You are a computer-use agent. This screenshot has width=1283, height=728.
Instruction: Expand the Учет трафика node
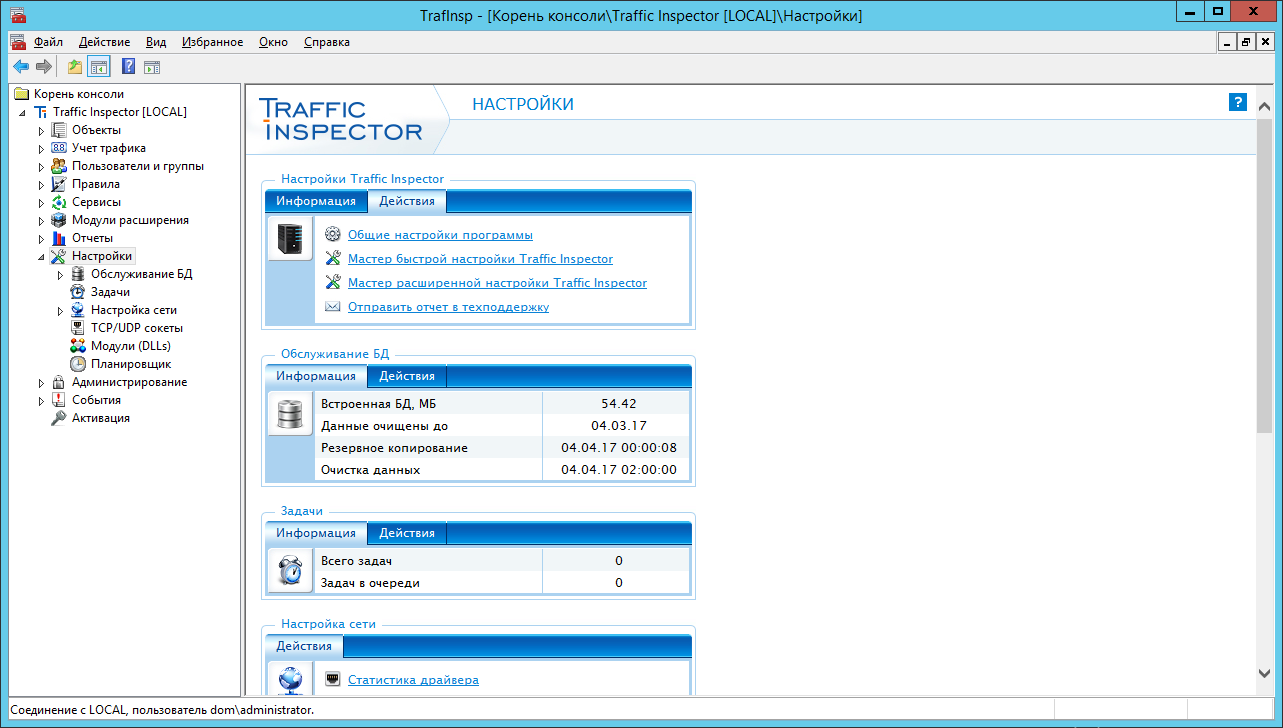coord(41,148)
